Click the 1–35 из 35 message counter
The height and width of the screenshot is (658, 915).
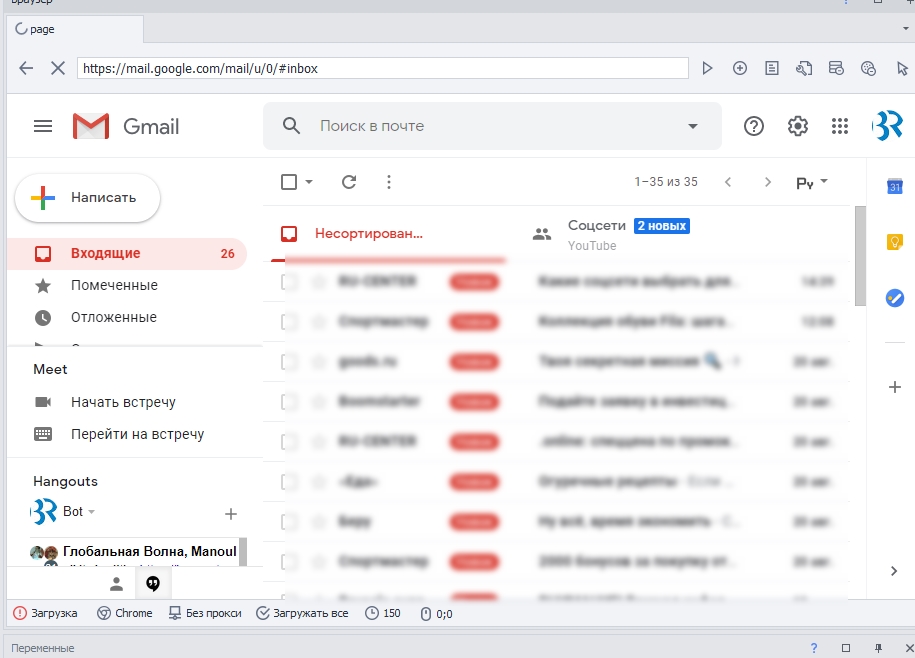pyautogui.click(x=666, y=182)
